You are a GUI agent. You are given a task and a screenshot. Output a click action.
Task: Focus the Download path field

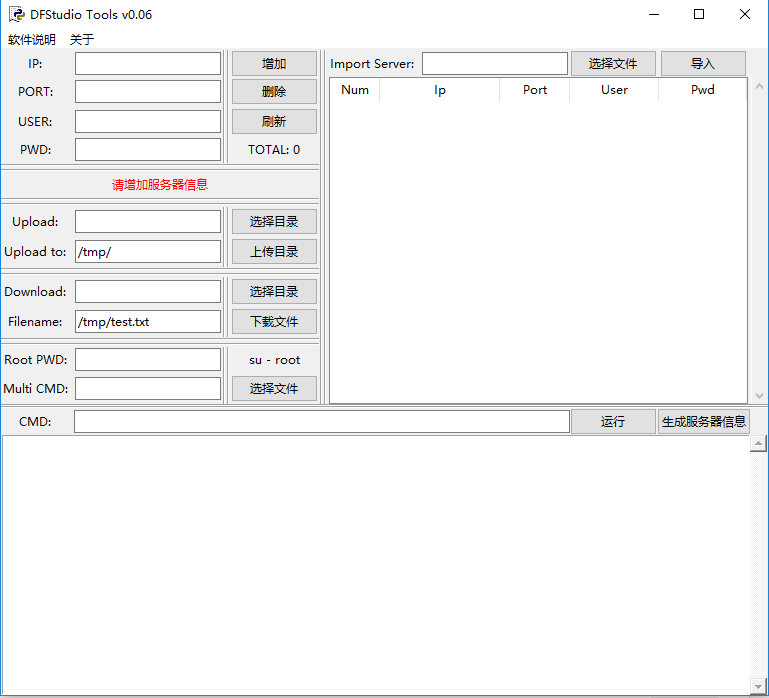(148, 292)
